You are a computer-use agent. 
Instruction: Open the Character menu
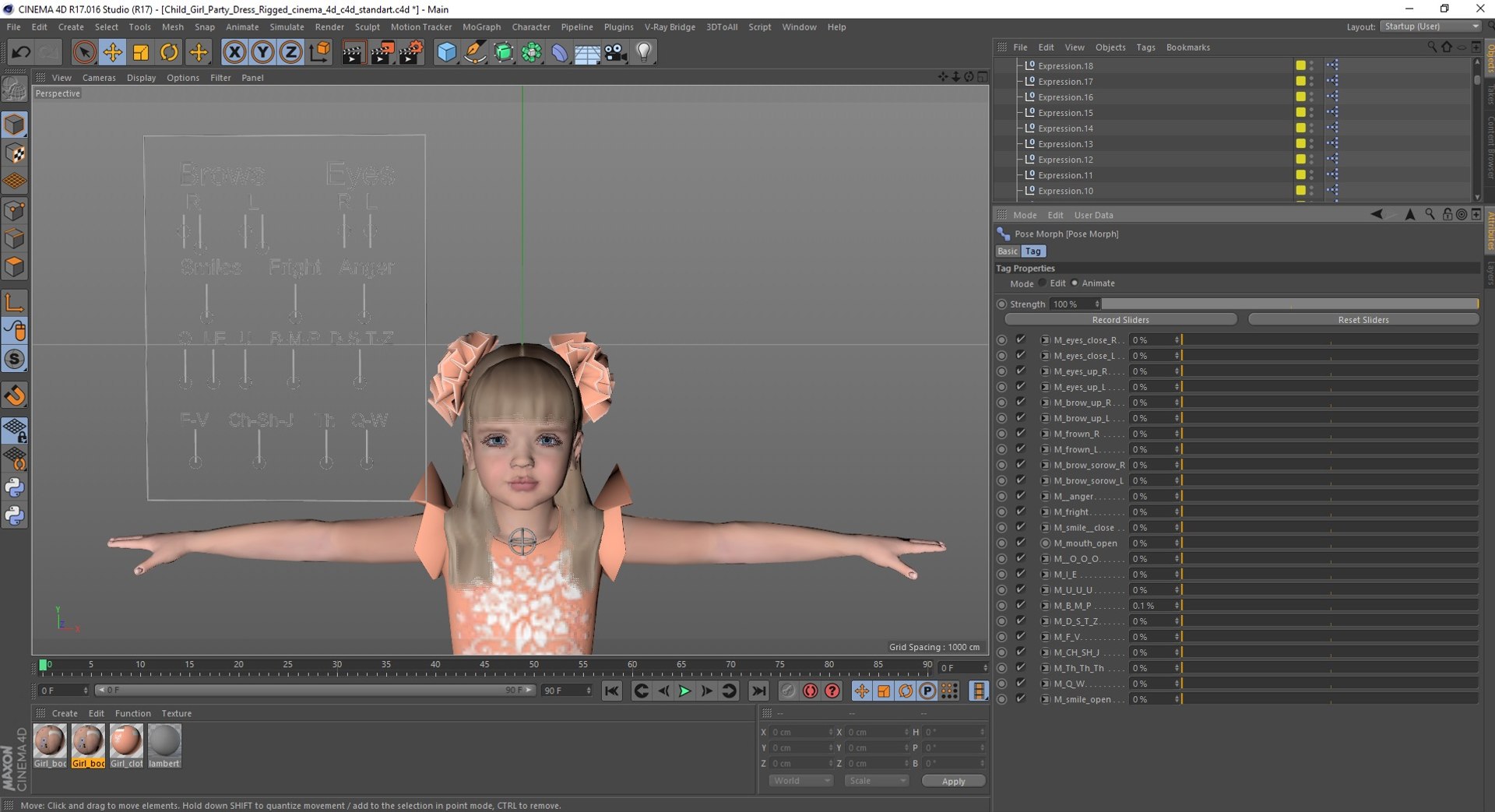tap(531, 26)
